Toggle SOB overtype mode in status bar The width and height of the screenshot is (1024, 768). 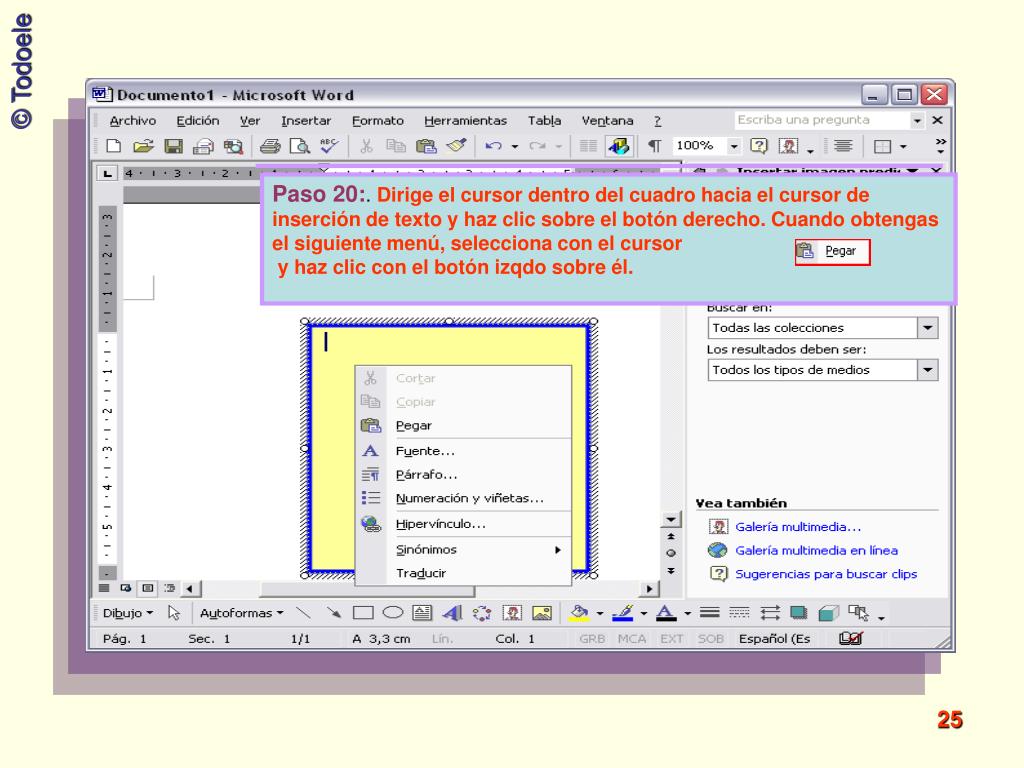(x=711, y=639)
